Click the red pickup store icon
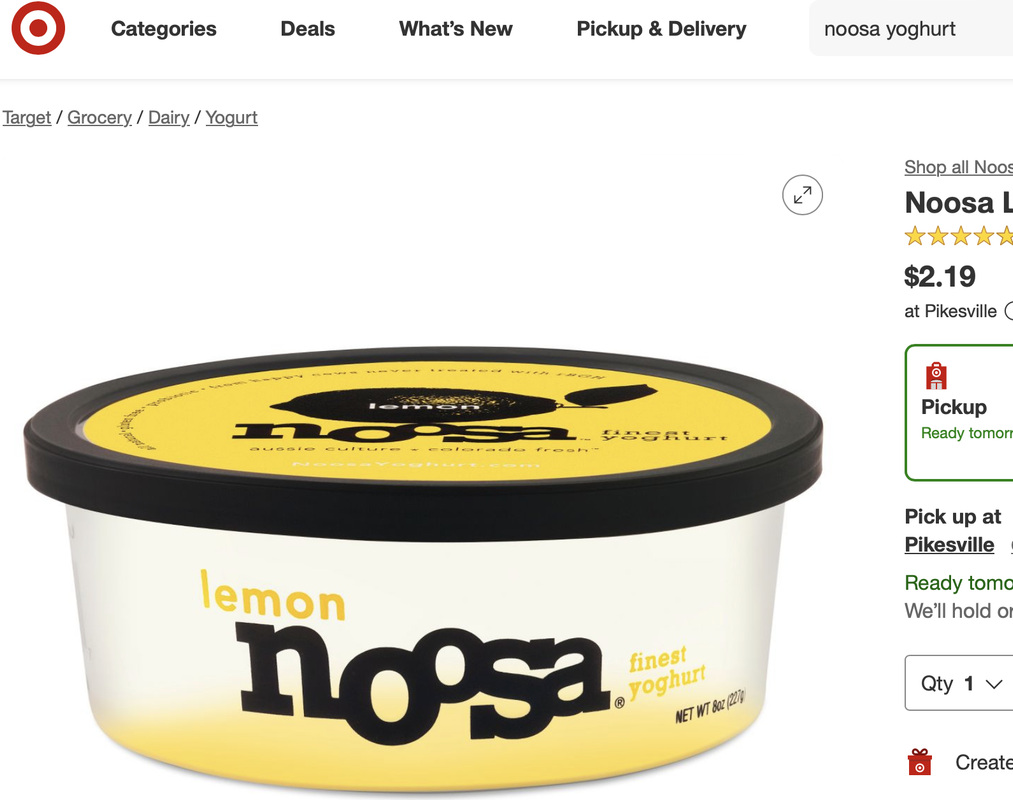Viewport: 1013px width, 800px height. (936, 375)
